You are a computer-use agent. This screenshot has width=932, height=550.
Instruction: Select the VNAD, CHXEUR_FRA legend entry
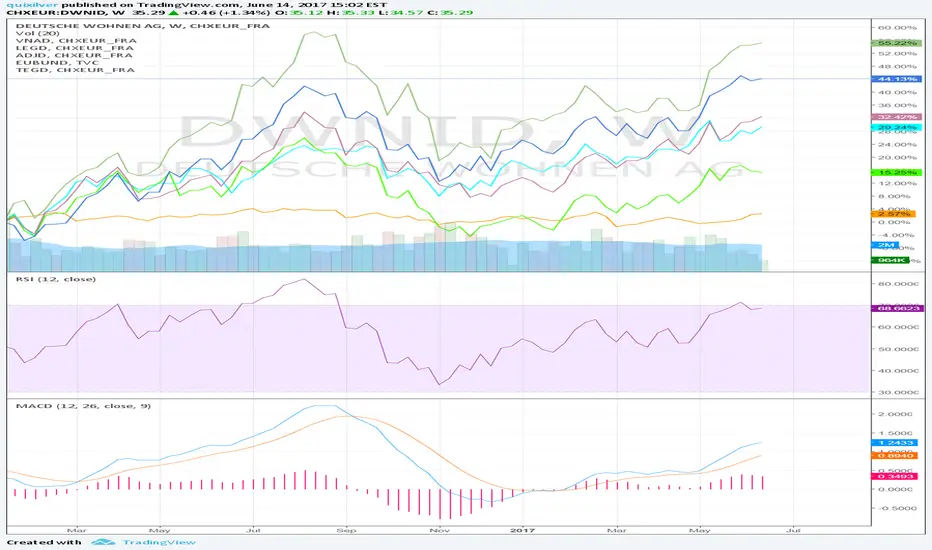[76, 40]
